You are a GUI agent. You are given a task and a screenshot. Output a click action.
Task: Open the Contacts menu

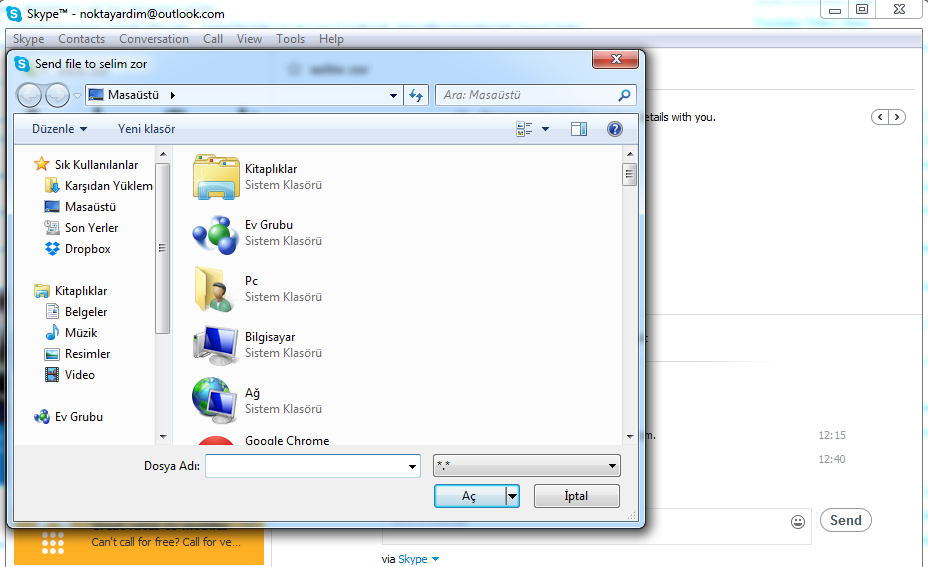pos(82,39)
